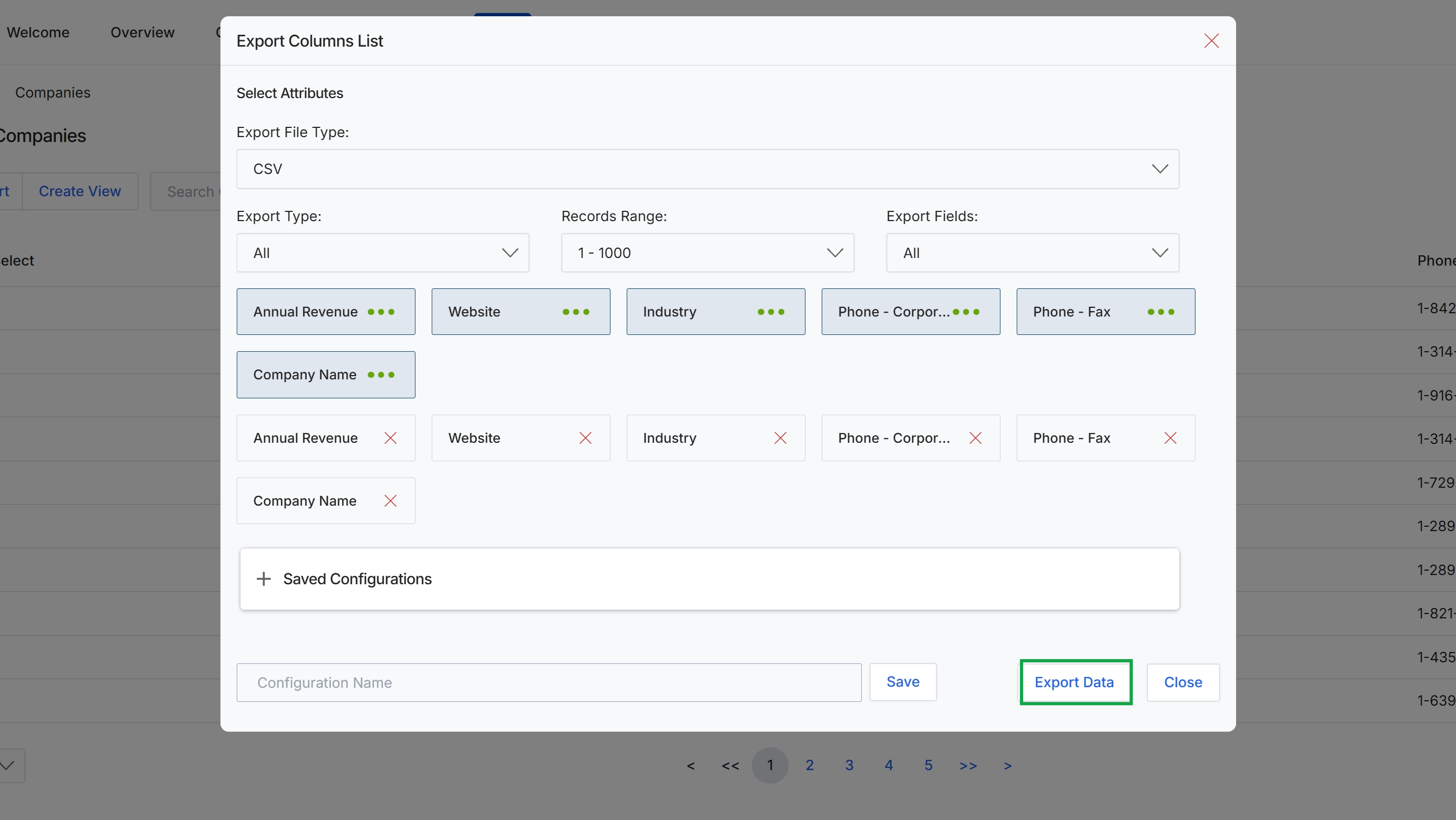Viewport: 1456px width, 820px height.
Task: Click the Configuration Name input field
Action: click(x=549, y=682)
